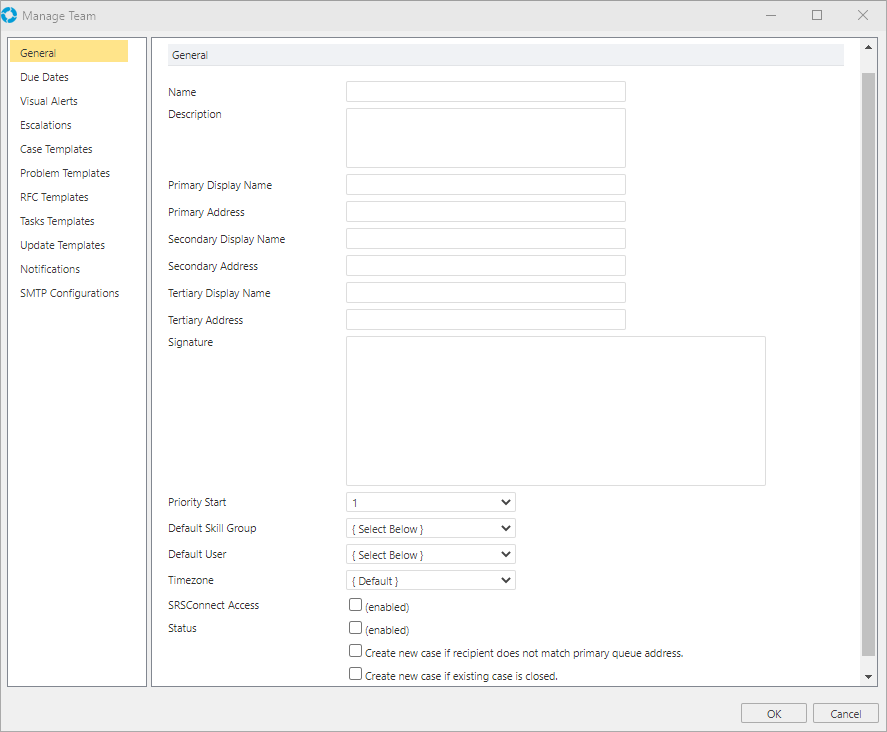887x732 pixels.
Task: Open the Visual Alerts section
Action: tap(49, 101)
